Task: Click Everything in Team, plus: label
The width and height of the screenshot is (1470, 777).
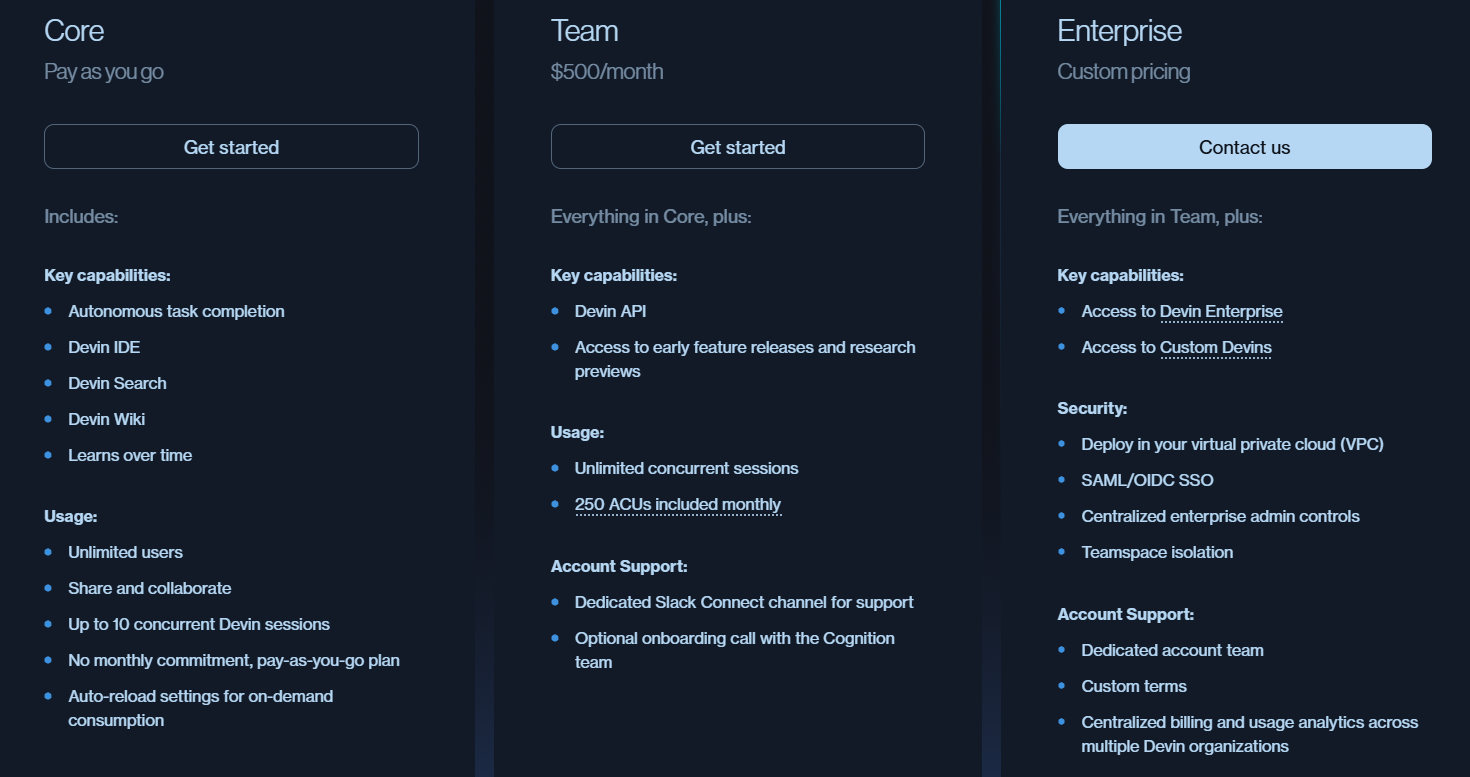Action: click(x=1160, y=216)
